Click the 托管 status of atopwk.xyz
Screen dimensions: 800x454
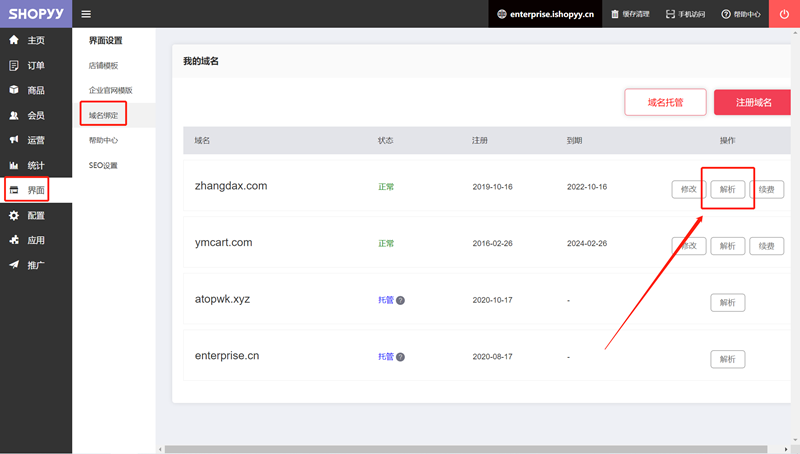click(386, 300)
